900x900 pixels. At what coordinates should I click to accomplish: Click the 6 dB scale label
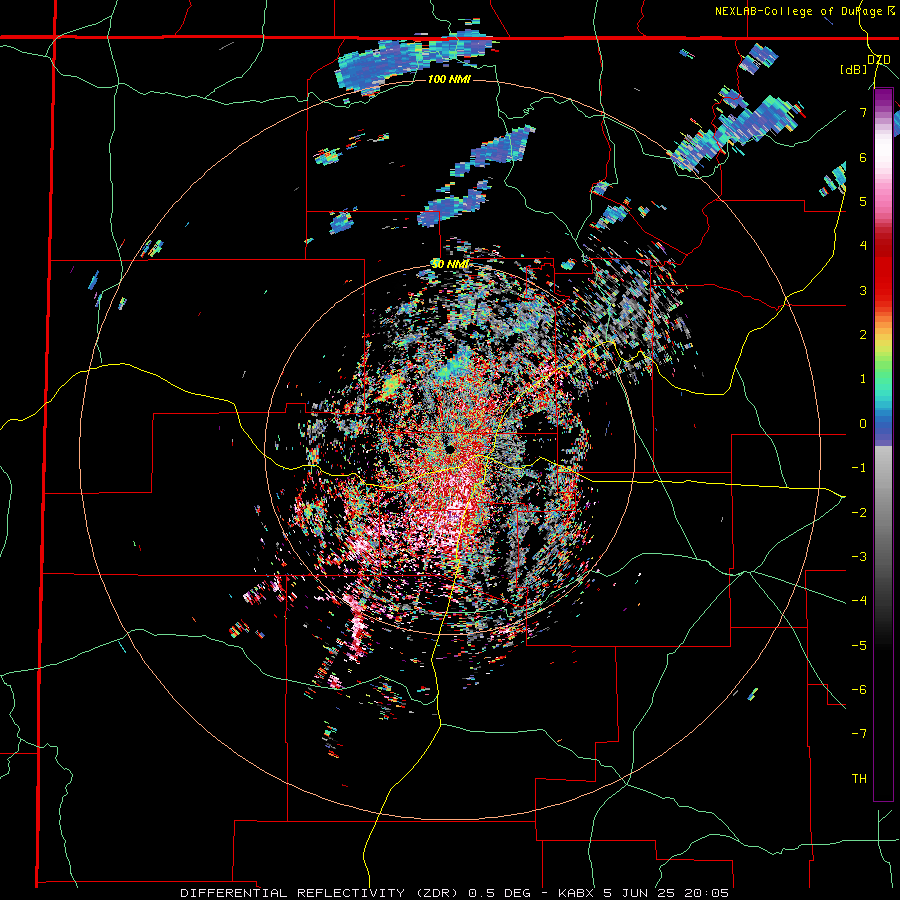pos(863,157)
